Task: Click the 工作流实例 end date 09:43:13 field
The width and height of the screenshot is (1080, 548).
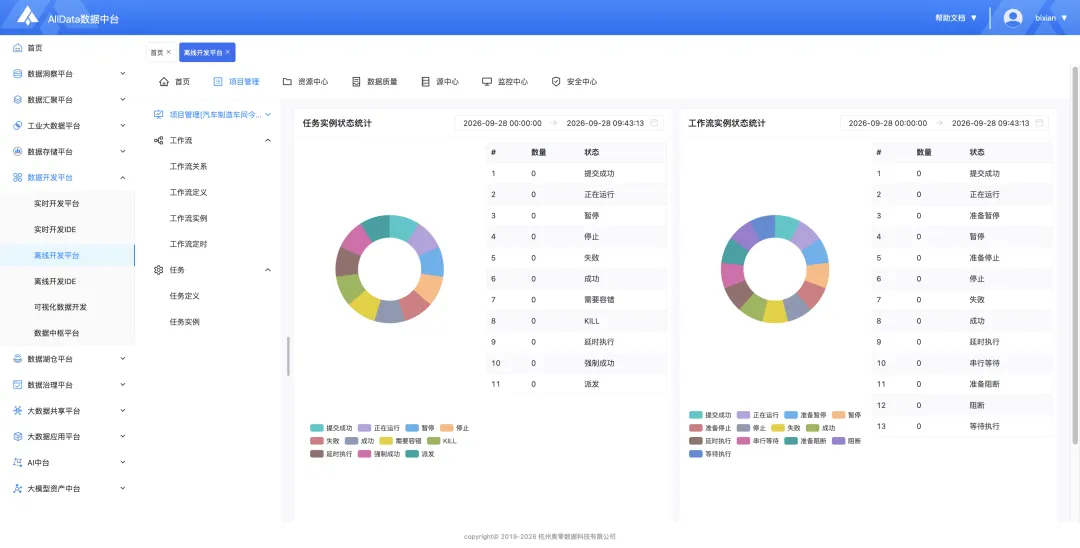Action: pos(990,123)
